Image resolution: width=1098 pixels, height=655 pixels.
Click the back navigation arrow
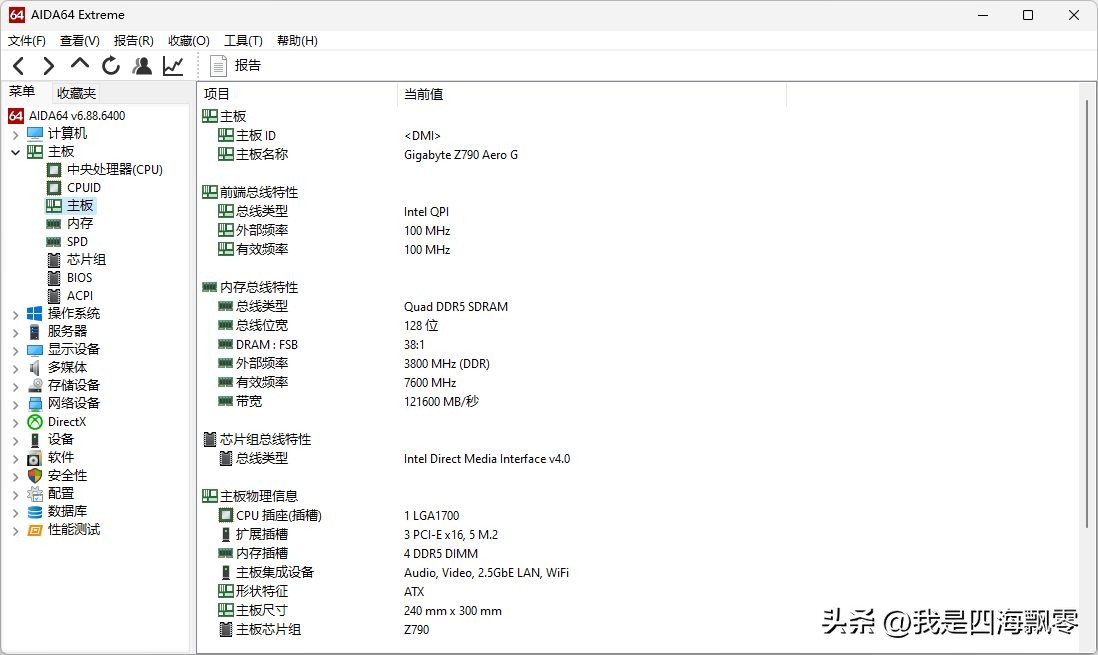tap(18, 65)
